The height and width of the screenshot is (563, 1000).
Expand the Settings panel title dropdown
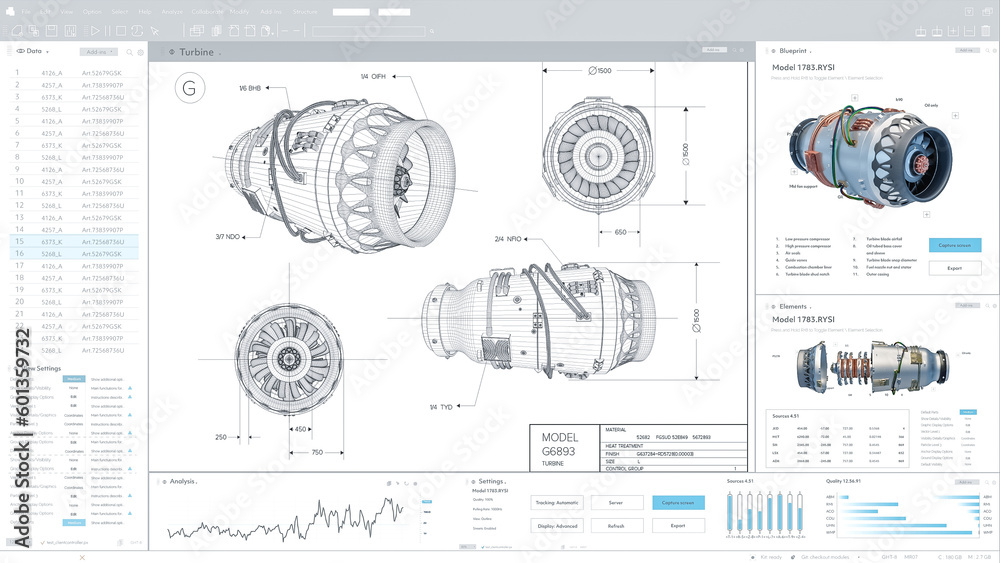pos(506,483)
